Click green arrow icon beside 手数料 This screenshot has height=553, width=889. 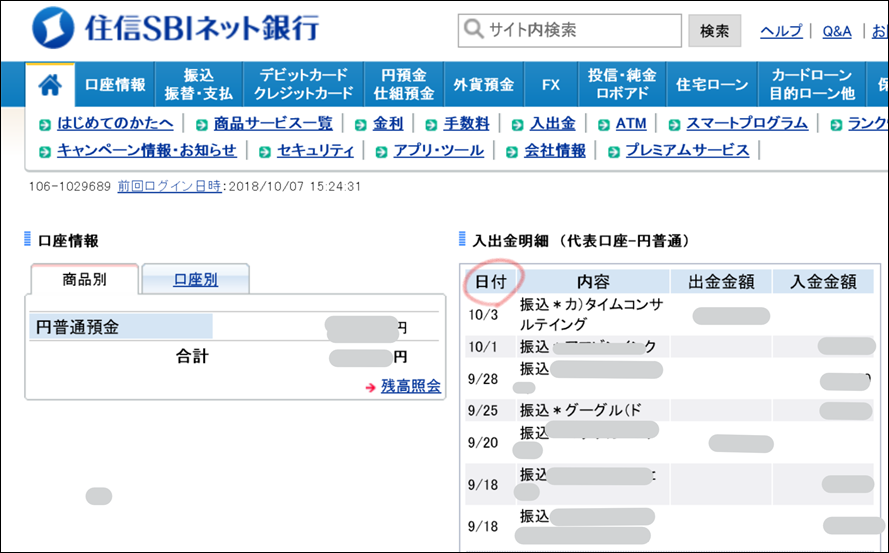(x=431, y=125)
